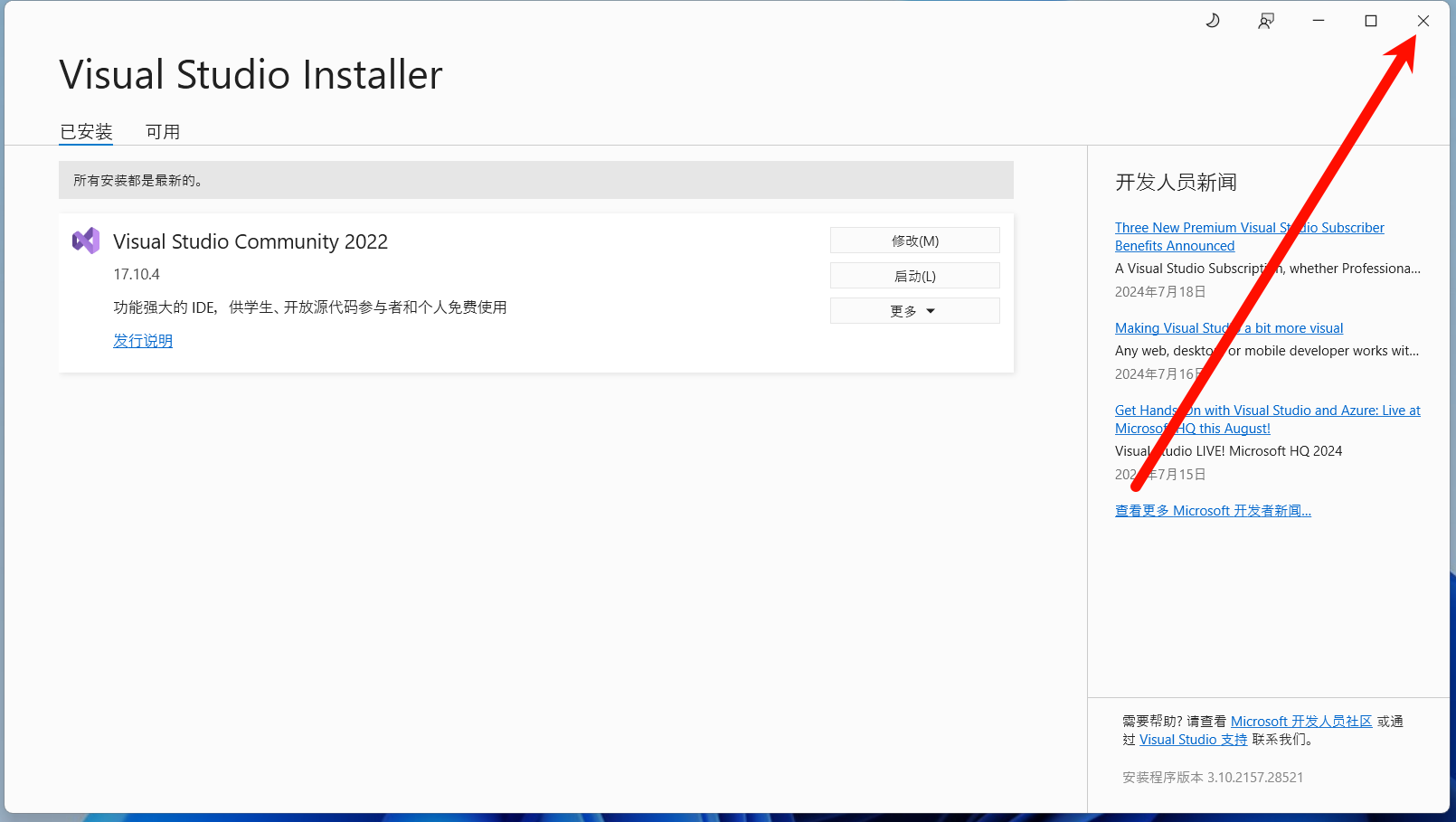Open Microsoft 开发人员社区 link
Image resolution: width=1456 pixels, height=822 pixels.
tap(1301, 722)
